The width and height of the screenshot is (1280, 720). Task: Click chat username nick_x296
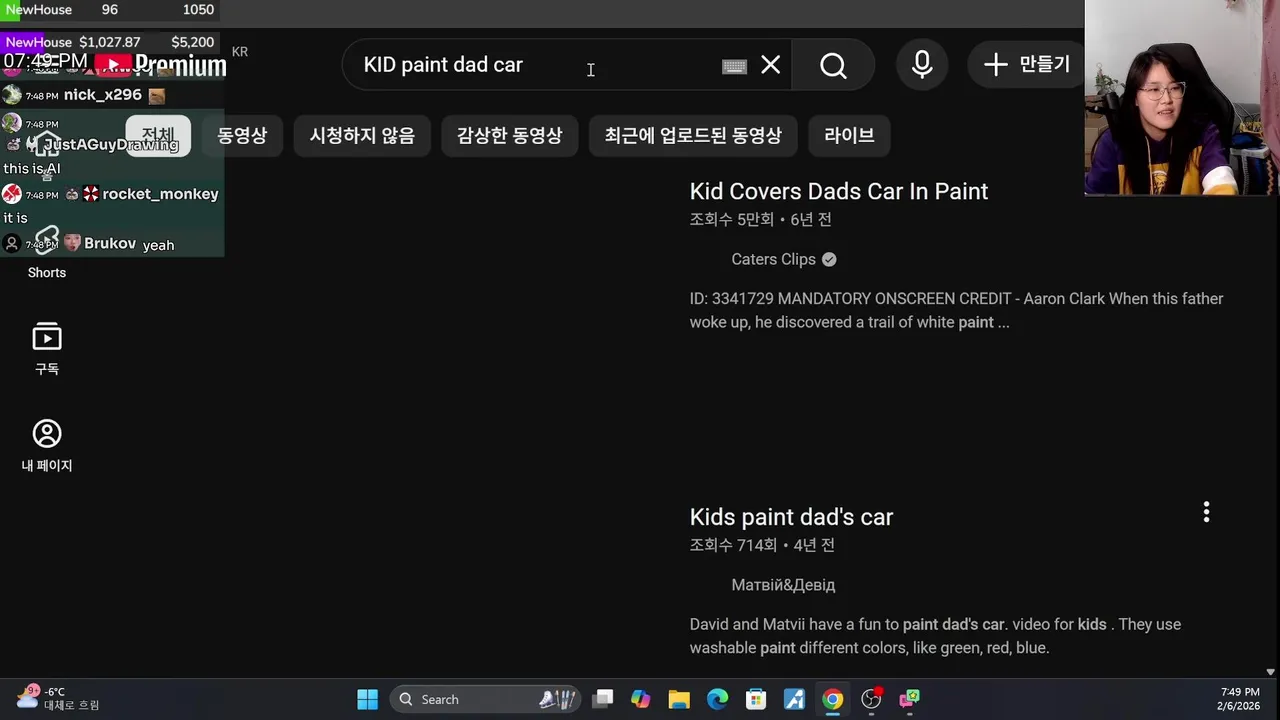102,95
